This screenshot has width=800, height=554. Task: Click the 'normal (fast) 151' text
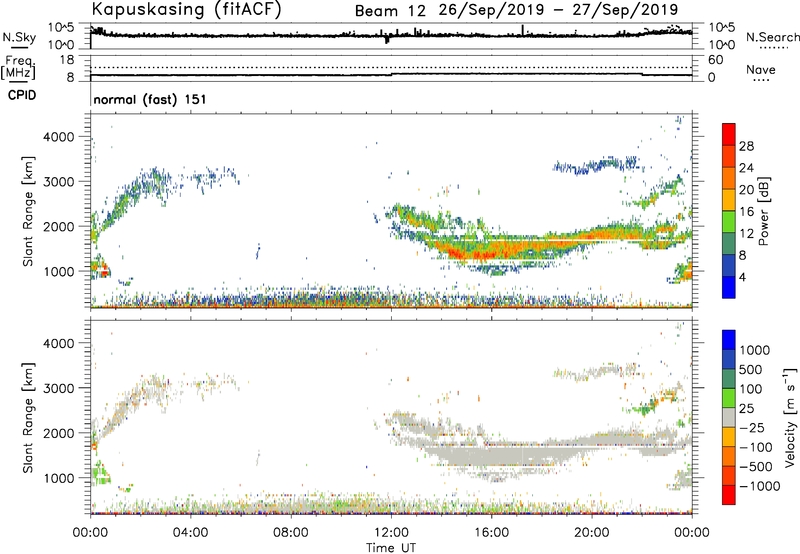(x=150, y=99)
